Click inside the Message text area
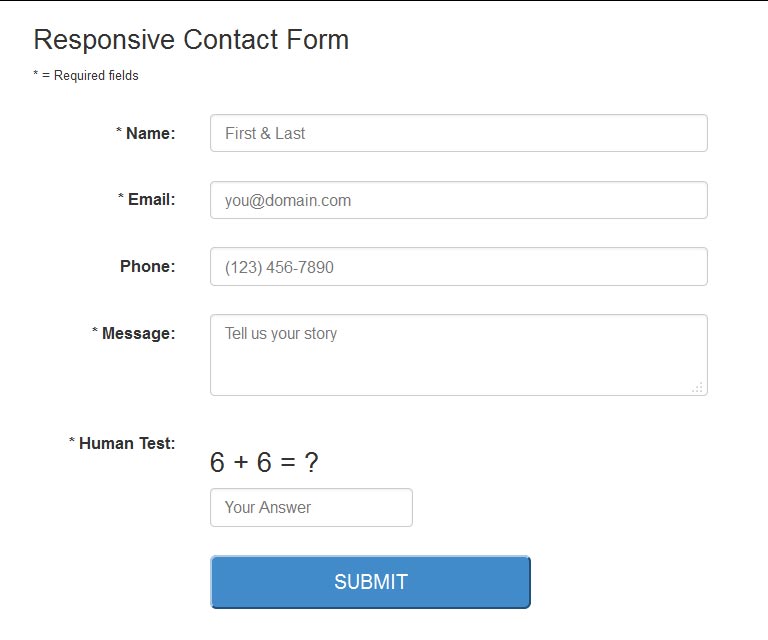Image resolution: width=768 pixels, height=640 pixels. 458,355
